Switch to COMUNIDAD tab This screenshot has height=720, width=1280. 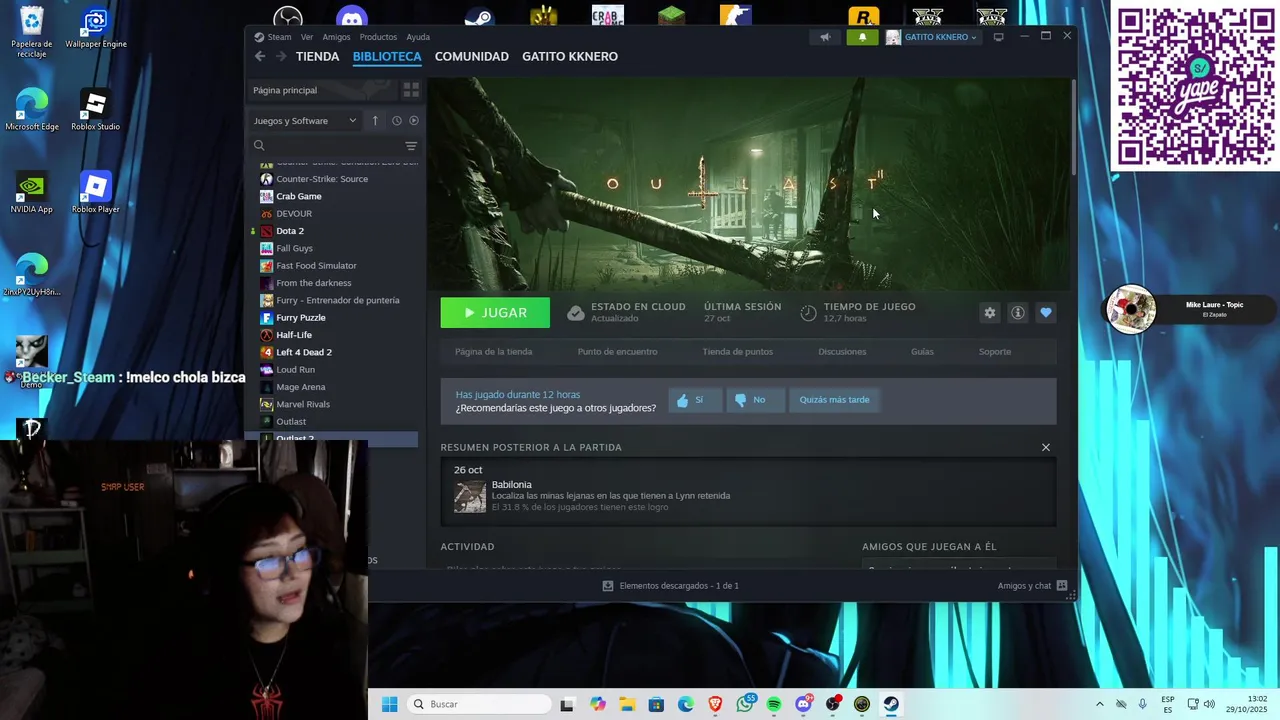(472, 57)
